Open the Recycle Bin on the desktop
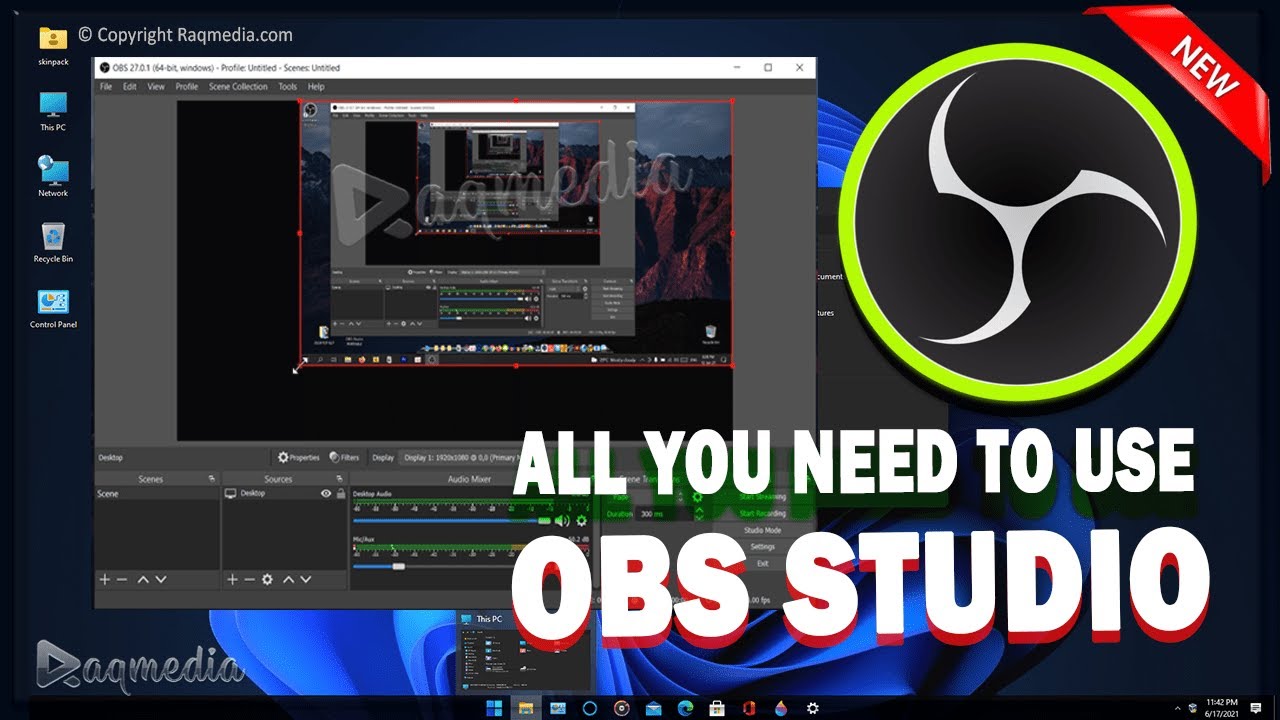Image resolution: width=1280 pixels, height=720 pixels. [53, 243]
